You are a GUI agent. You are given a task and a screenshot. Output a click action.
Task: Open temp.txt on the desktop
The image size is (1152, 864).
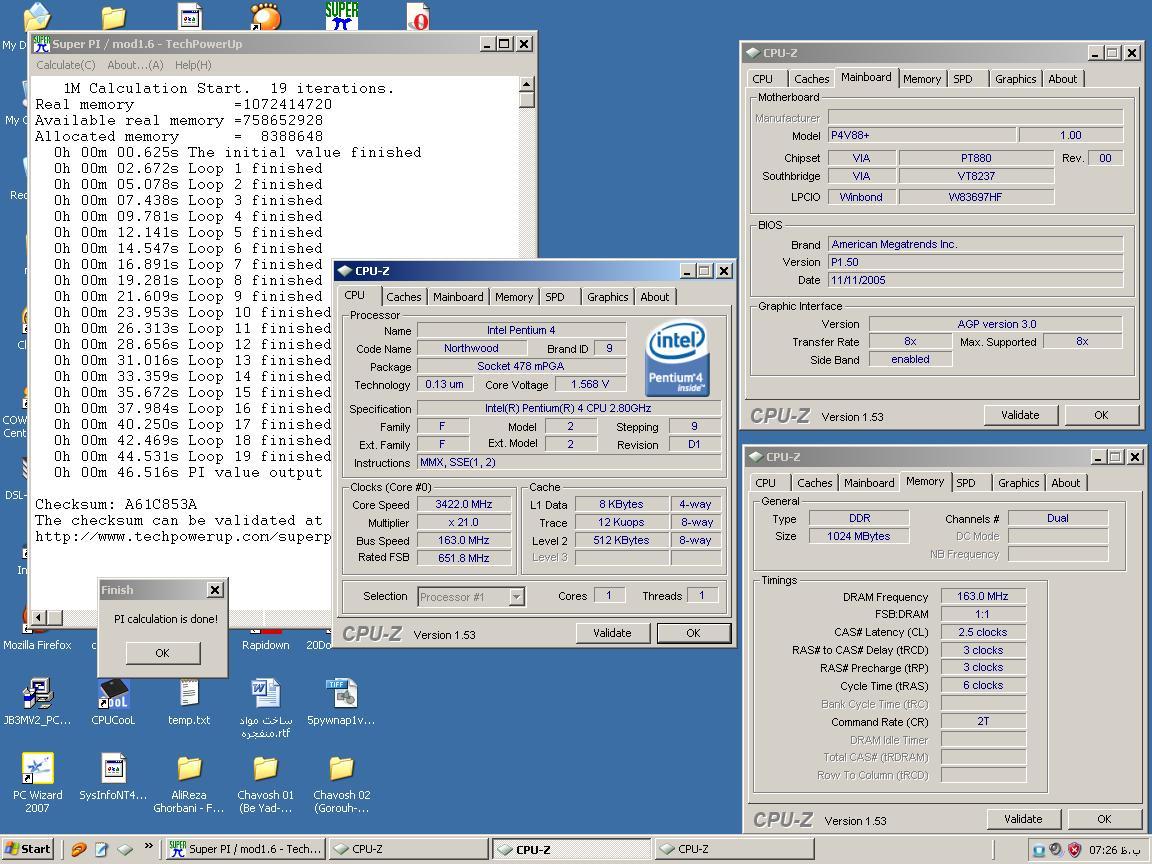[x=189, y=702]
